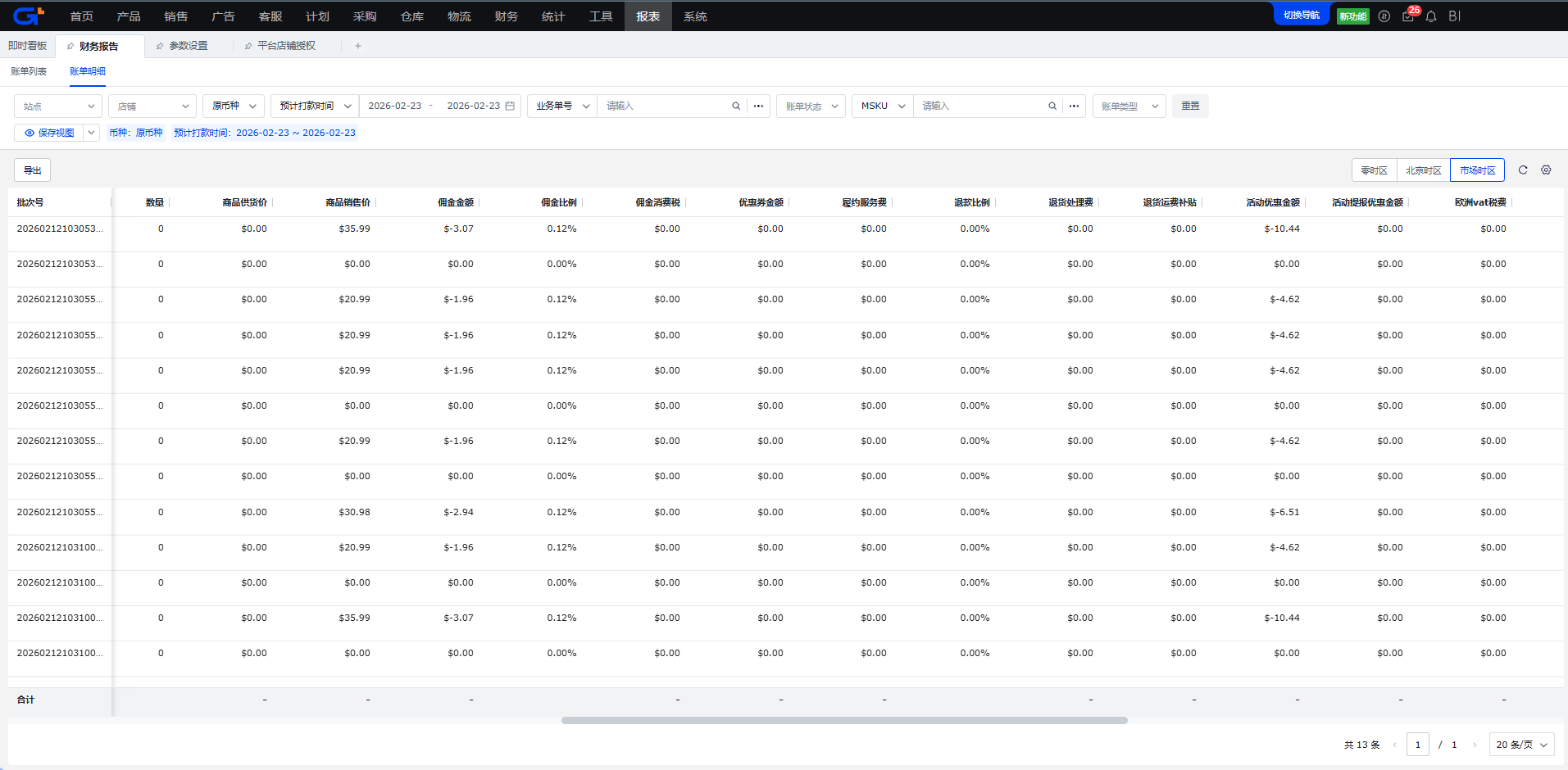This screenshot has width=1568, height=770.
Task: Select 市场时区 timezone option
Action: pyautogui.click(x=1477, y=170)
